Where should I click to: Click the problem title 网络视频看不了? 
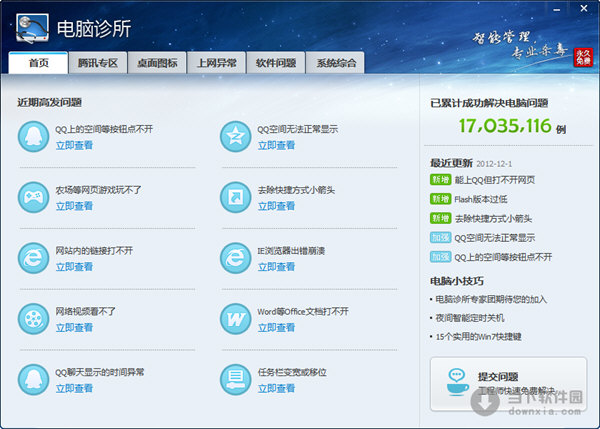tap(85, 312)
